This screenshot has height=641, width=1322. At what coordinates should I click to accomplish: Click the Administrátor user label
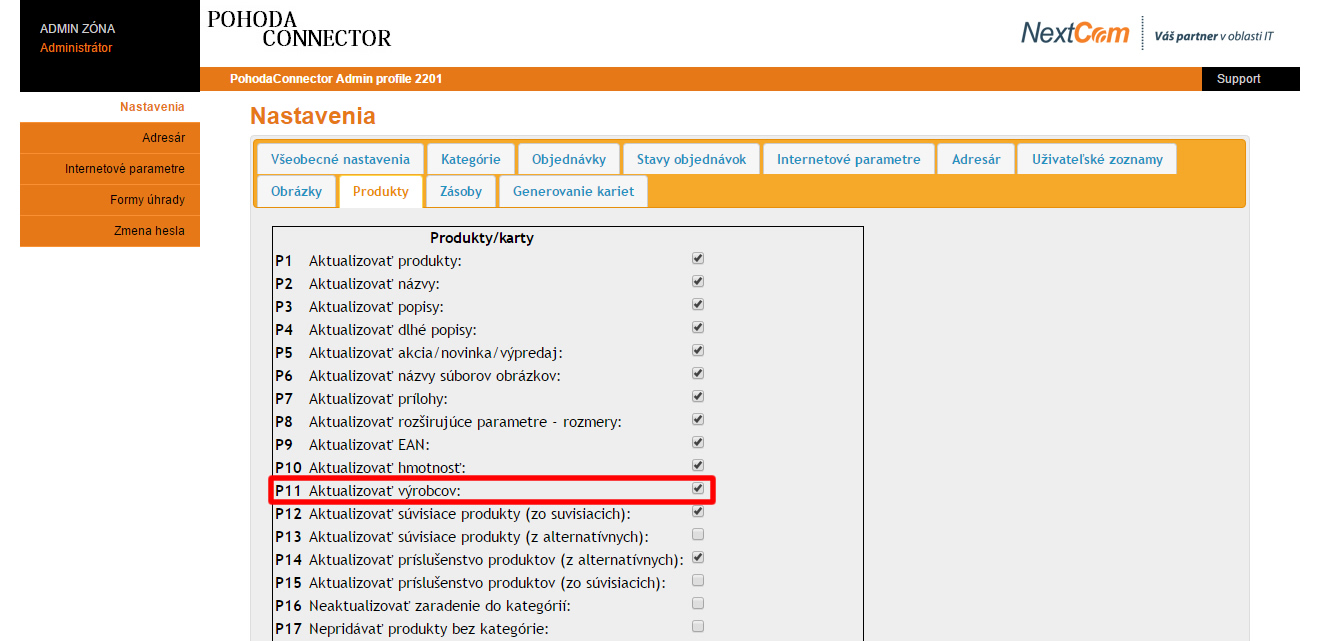tap(76, 48)
